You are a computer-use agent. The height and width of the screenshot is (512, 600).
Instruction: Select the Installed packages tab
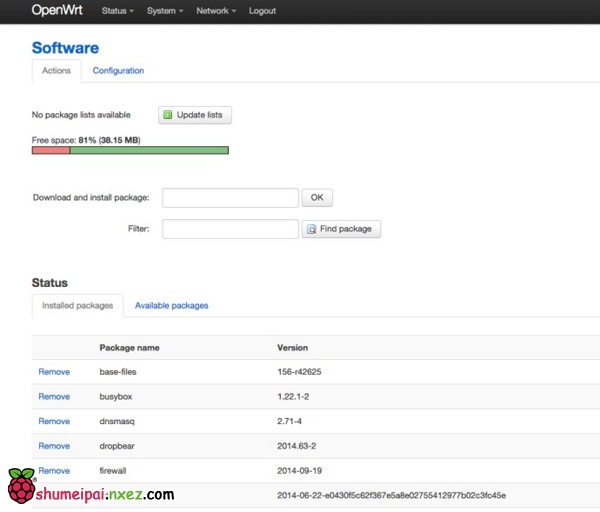pyautogui.click(x=78, y=305)
